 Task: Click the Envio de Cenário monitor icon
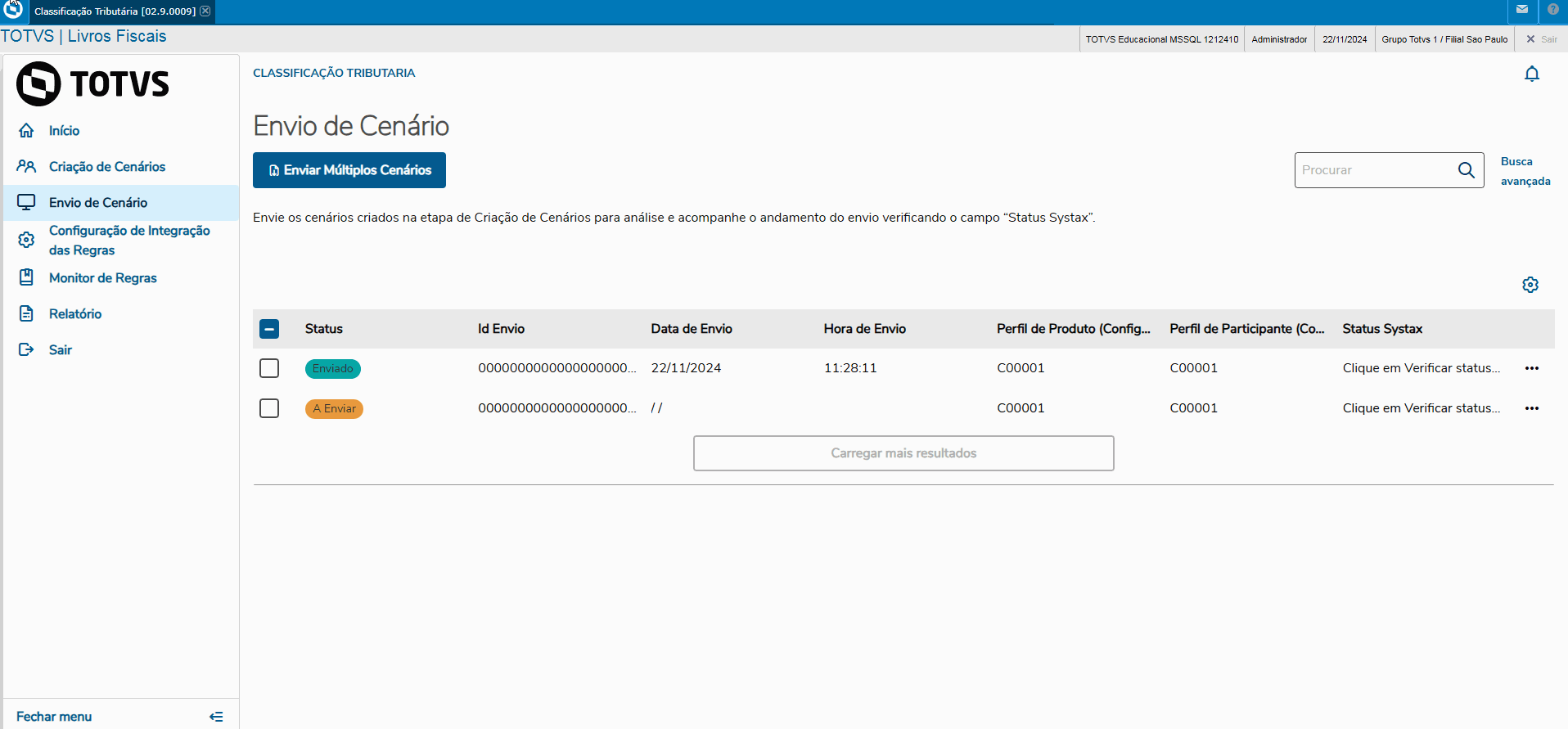pos(26,203)
